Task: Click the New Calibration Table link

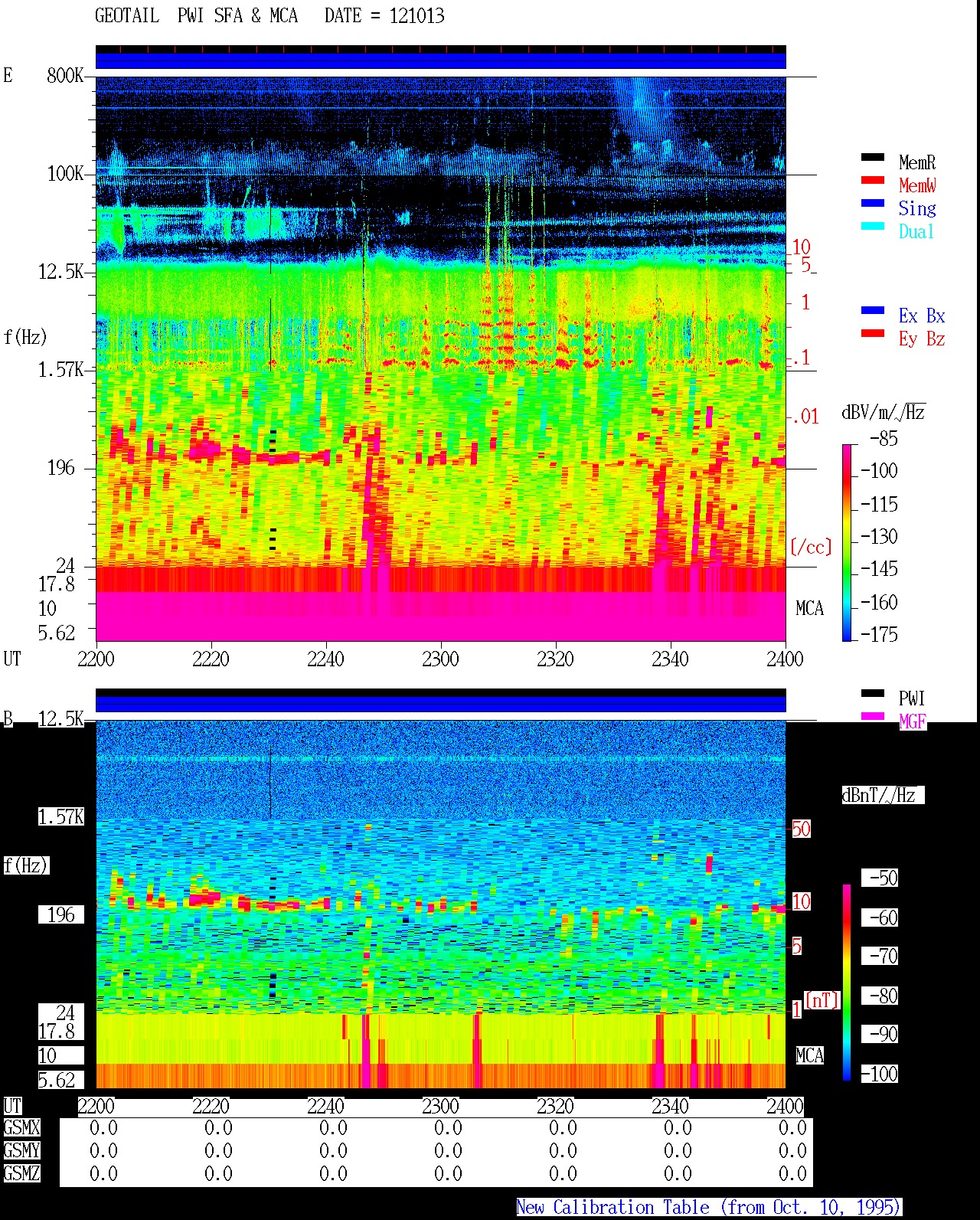Action: [708, 1208]
